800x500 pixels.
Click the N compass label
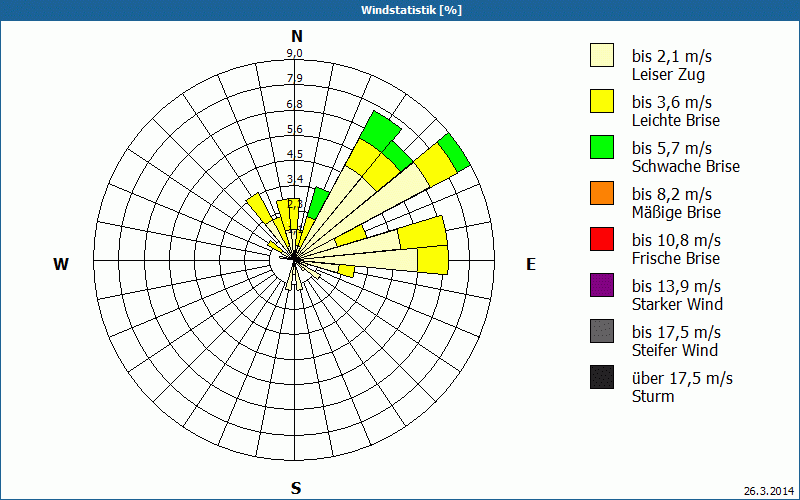point(296,36)
